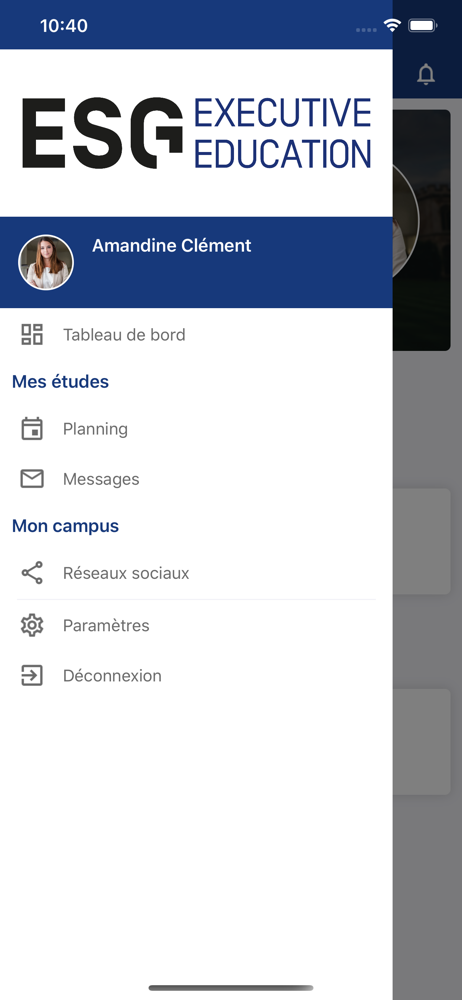Open the Planning calendar icon
Viewport: 462px width, 1000px height.
click(x=32, y=429)
